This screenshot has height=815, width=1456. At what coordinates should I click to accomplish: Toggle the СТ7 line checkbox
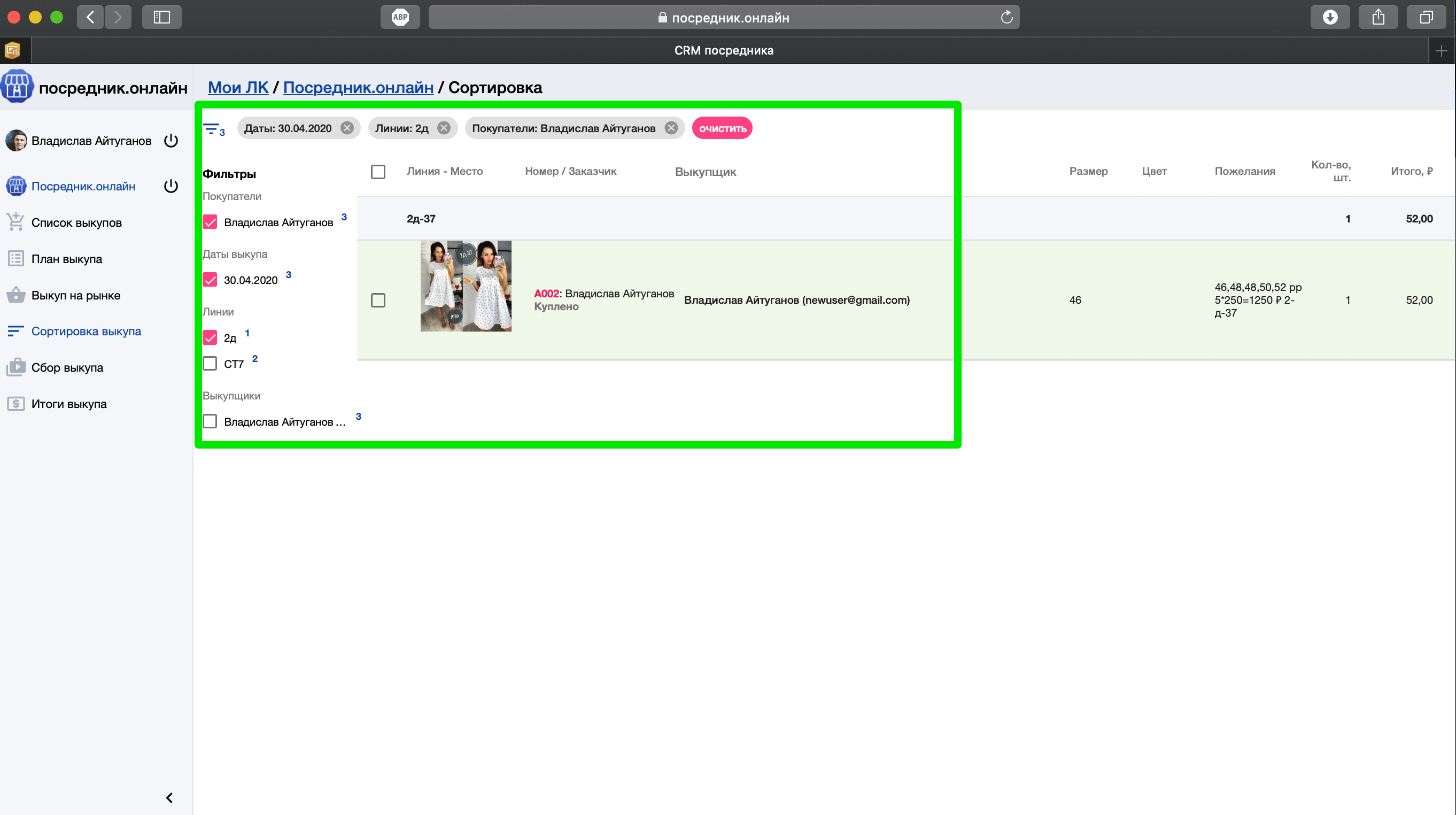(x=210, y=364)
